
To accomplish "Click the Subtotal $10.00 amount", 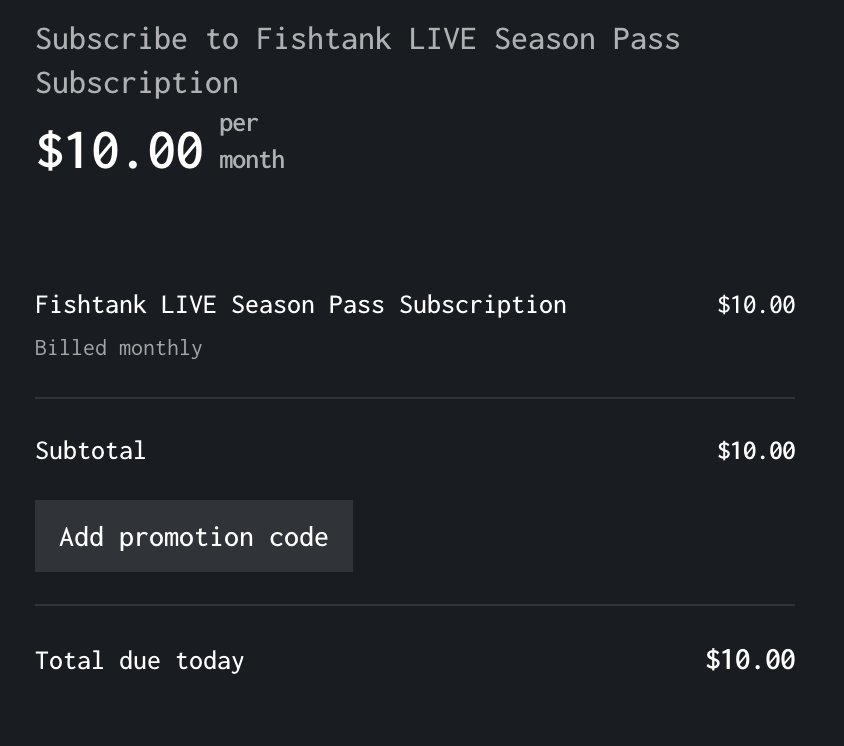I will 756,451.
